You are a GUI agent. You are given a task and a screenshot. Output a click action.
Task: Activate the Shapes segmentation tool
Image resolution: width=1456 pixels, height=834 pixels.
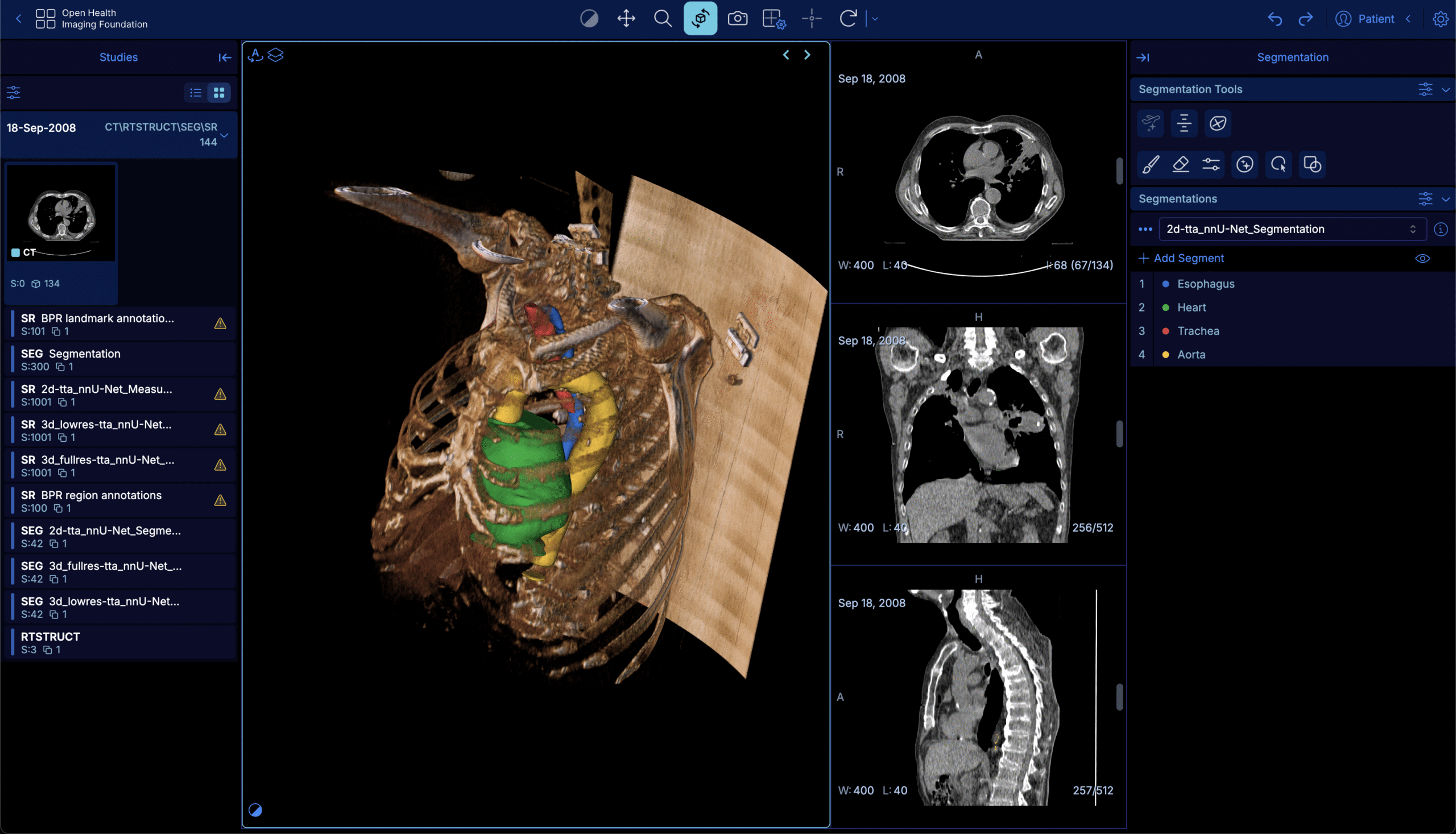click(x=1312, y=164)
